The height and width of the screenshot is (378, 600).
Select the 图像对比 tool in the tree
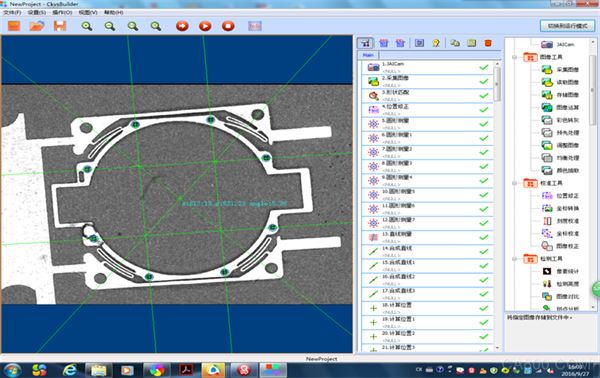pos(560,296)
